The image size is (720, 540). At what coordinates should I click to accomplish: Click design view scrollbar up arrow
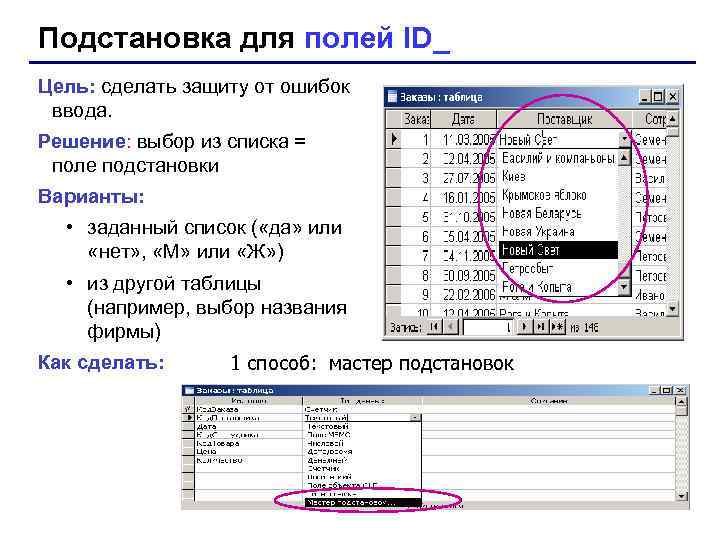681,403
